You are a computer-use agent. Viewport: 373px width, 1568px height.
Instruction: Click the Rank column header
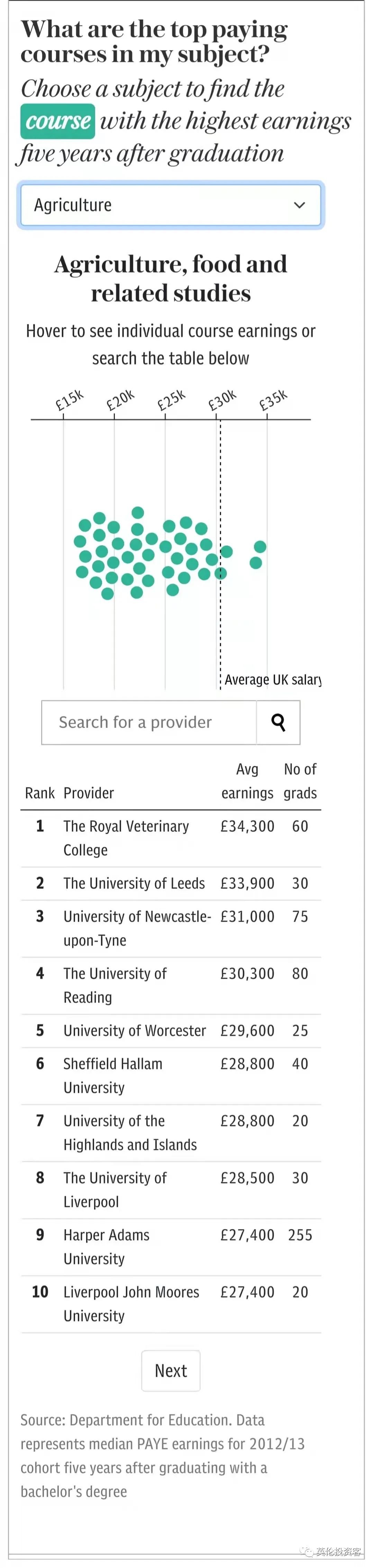coord(39,793)
